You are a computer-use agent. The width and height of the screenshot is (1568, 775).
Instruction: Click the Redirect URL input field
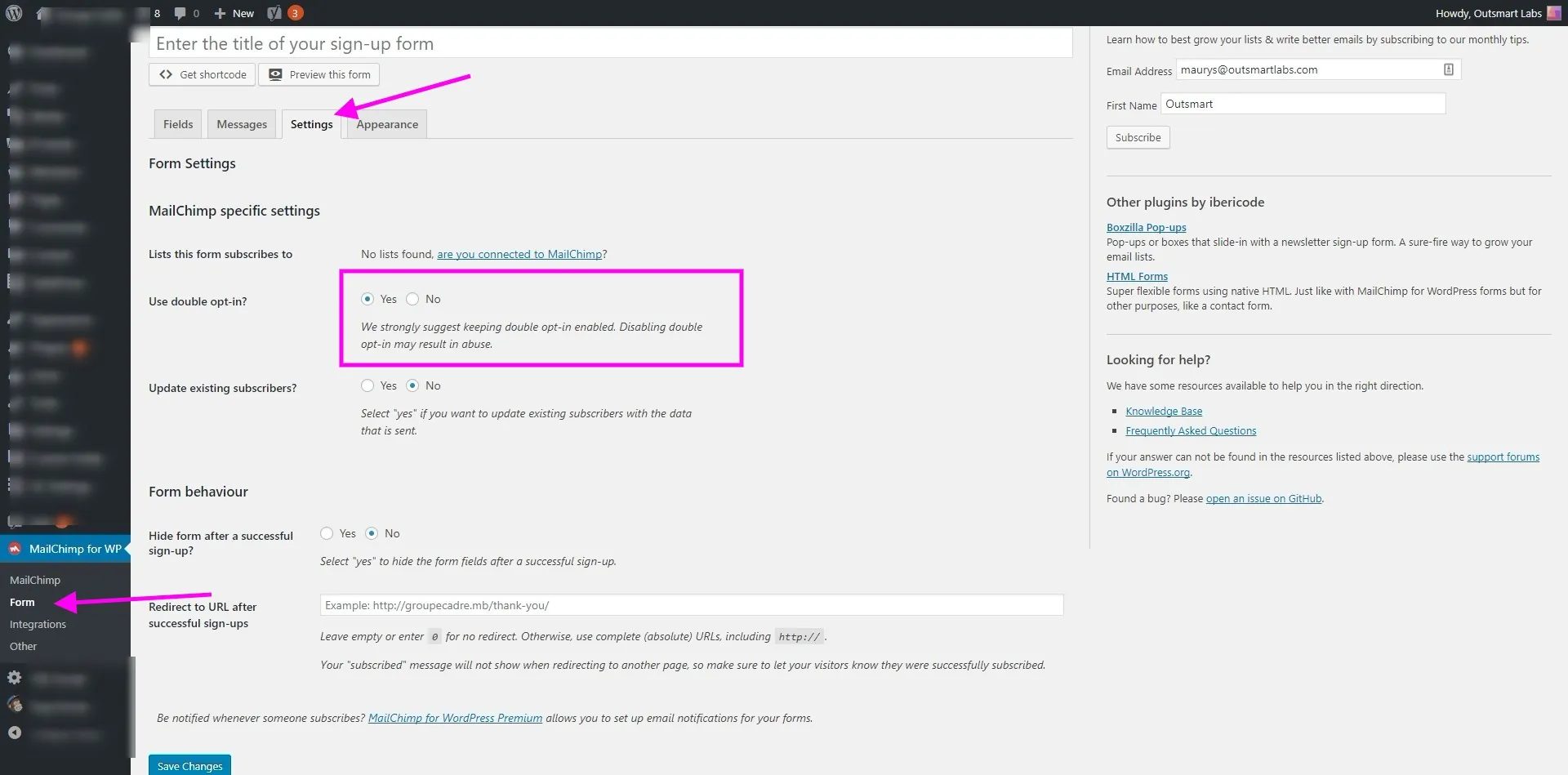(x=692, y=605)
